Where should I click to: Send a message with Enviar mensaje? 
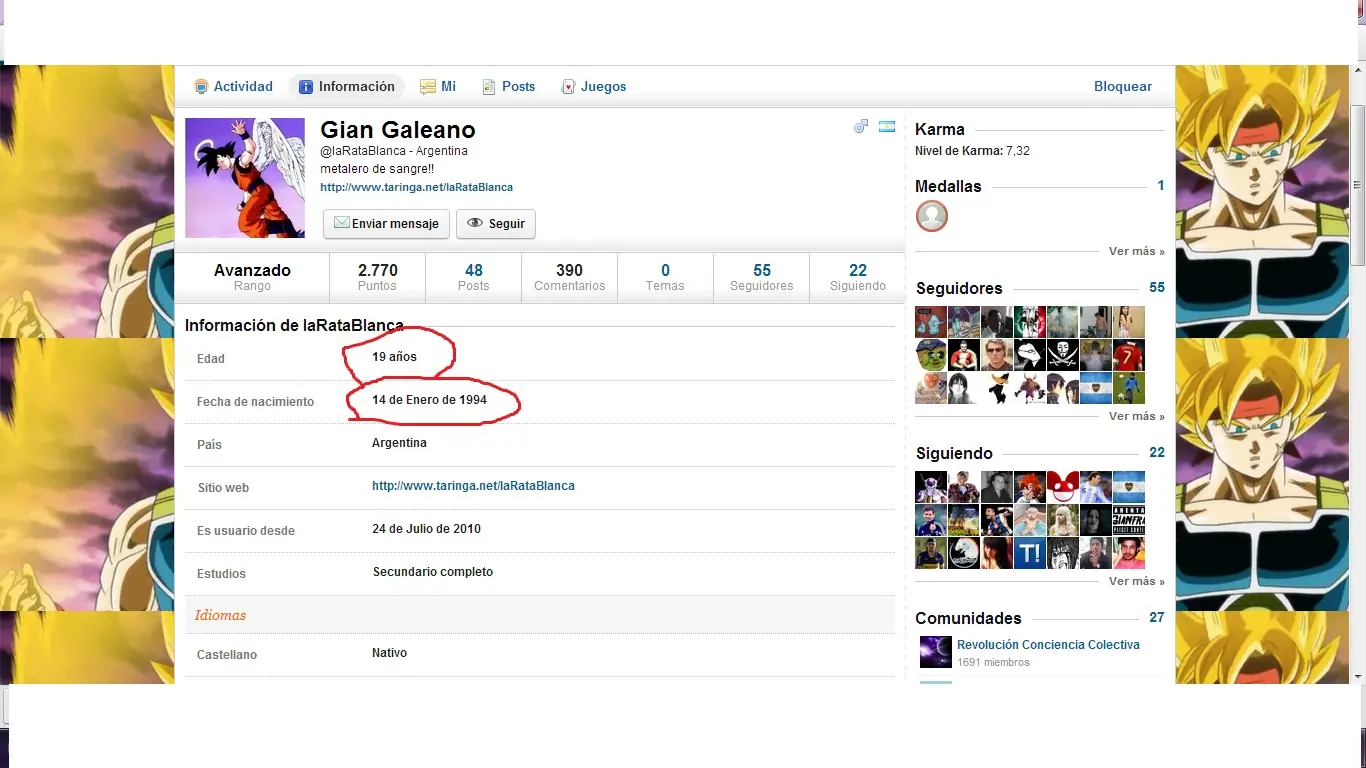(x=386, y=224)
